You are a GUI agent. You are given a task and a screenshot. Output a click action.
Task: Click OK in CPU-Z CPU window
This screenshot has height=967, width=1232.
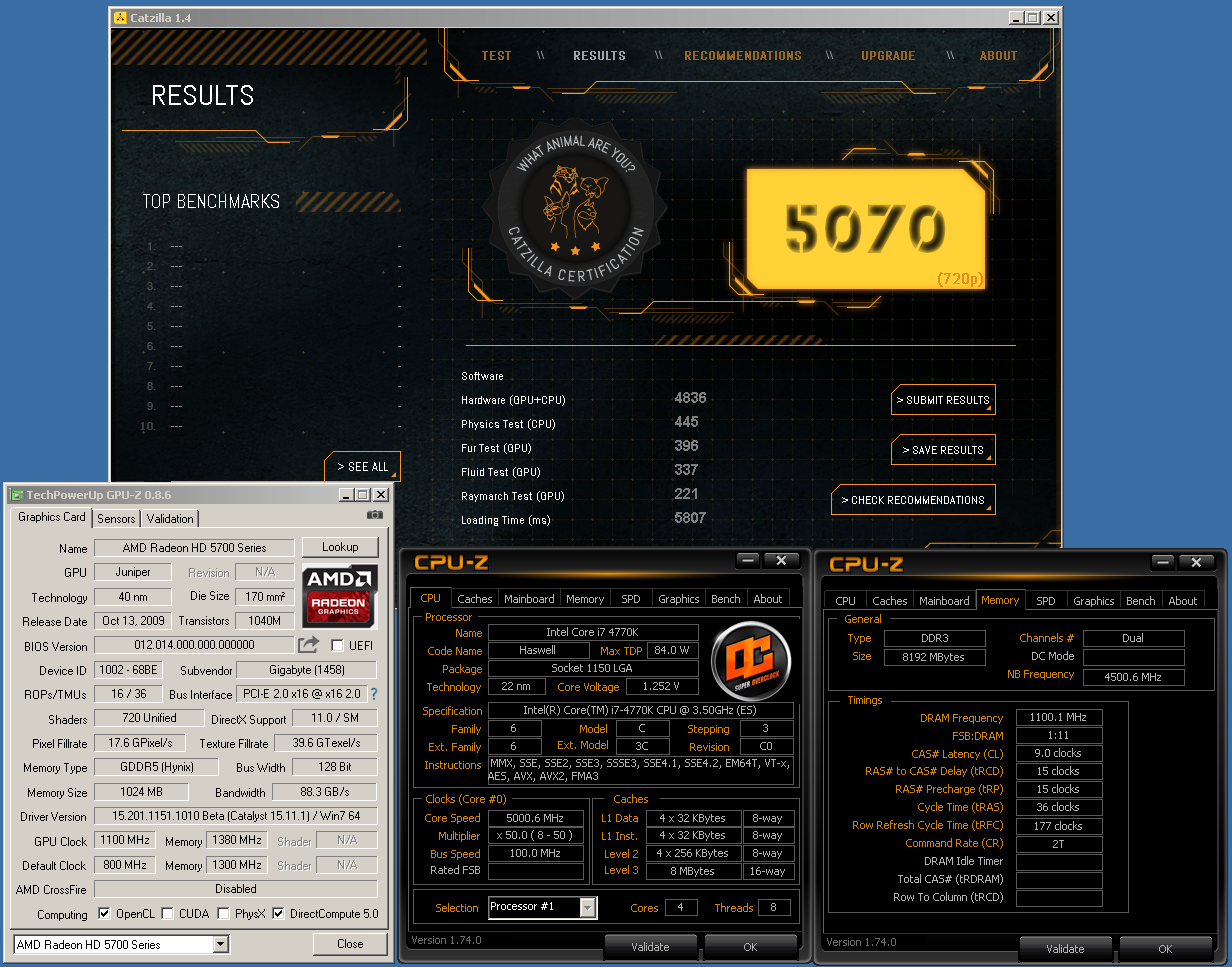point(750,947)
